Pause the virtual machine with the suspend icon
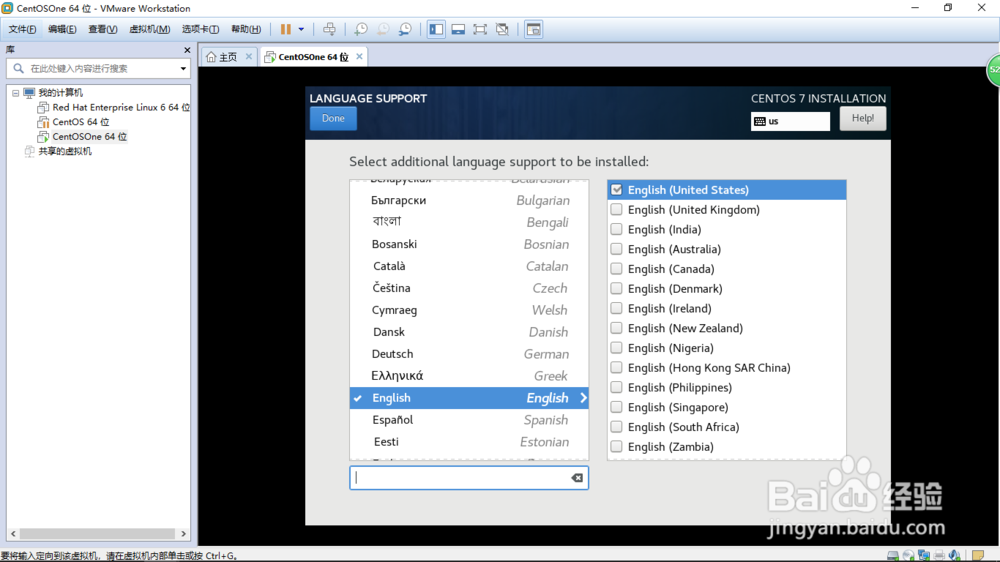Viewport: 1000px width, 562px height. pos(286,29)
